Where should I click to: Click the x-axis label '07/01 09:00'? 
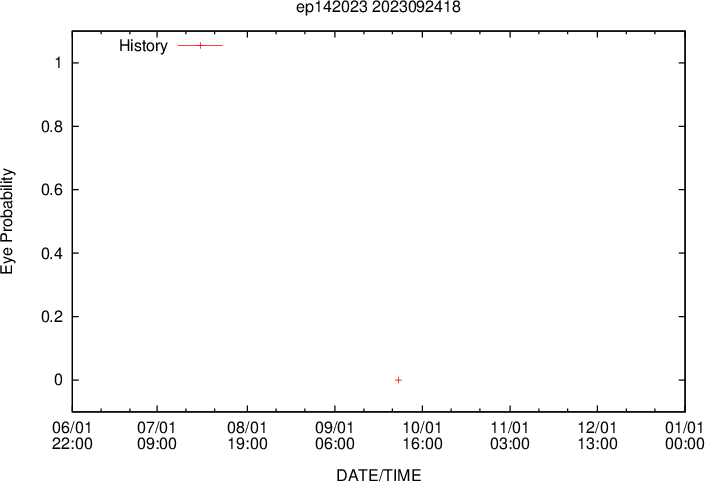(x=157, y=436)
